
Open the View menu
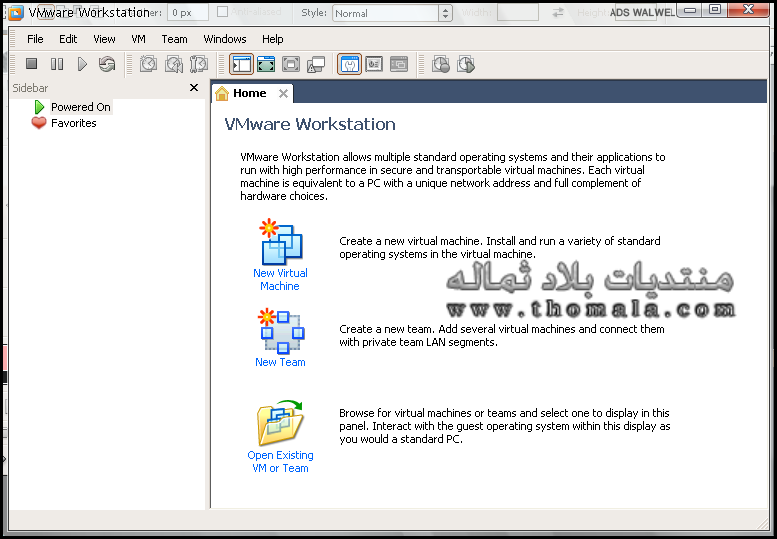pyautogui.click(x=104, y=39)
